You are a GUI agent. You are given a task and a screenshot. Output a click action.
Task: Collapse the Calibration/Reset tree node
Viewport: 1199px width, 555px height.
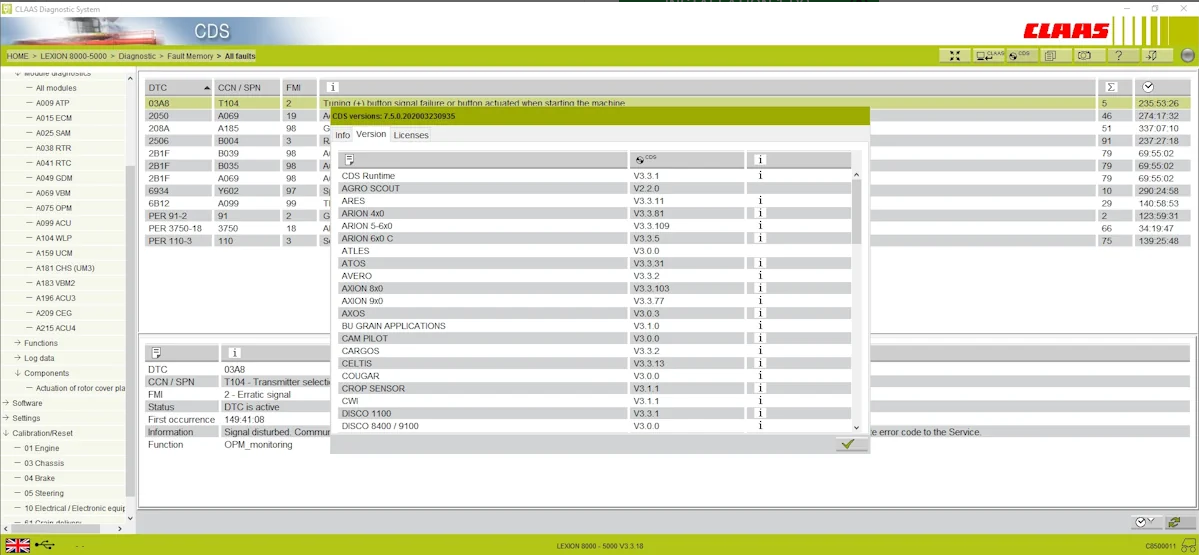click(42, 433)
